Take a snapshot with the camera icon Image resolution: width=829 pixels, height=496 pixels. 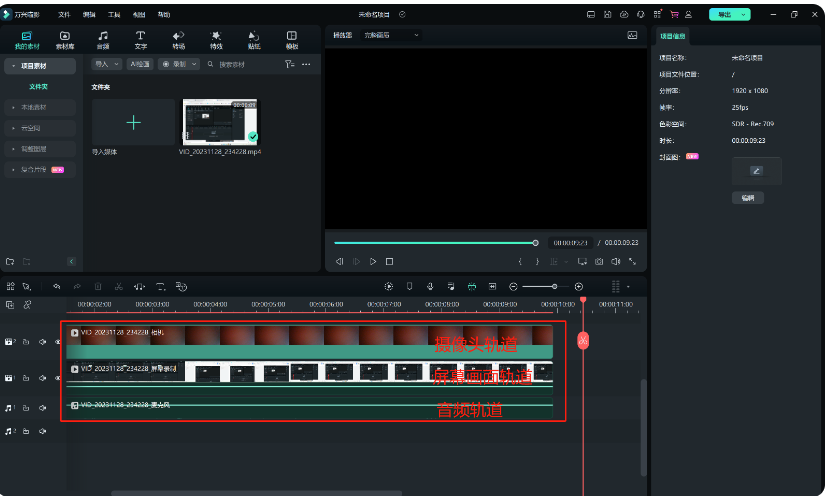pyautogui.click(x=599, y=261)
